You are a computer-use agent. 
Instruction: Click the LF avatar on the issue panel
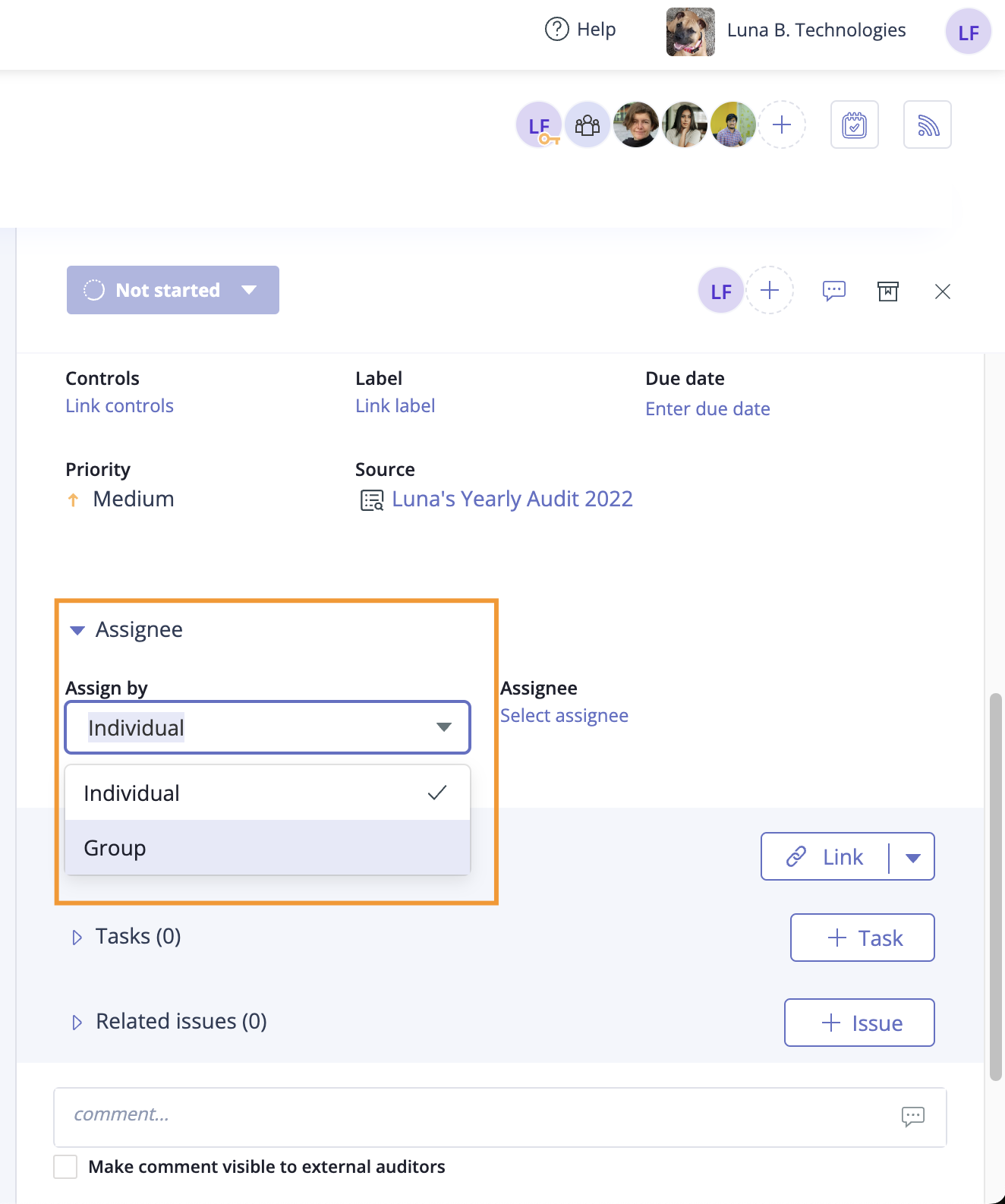coord(721,290)
